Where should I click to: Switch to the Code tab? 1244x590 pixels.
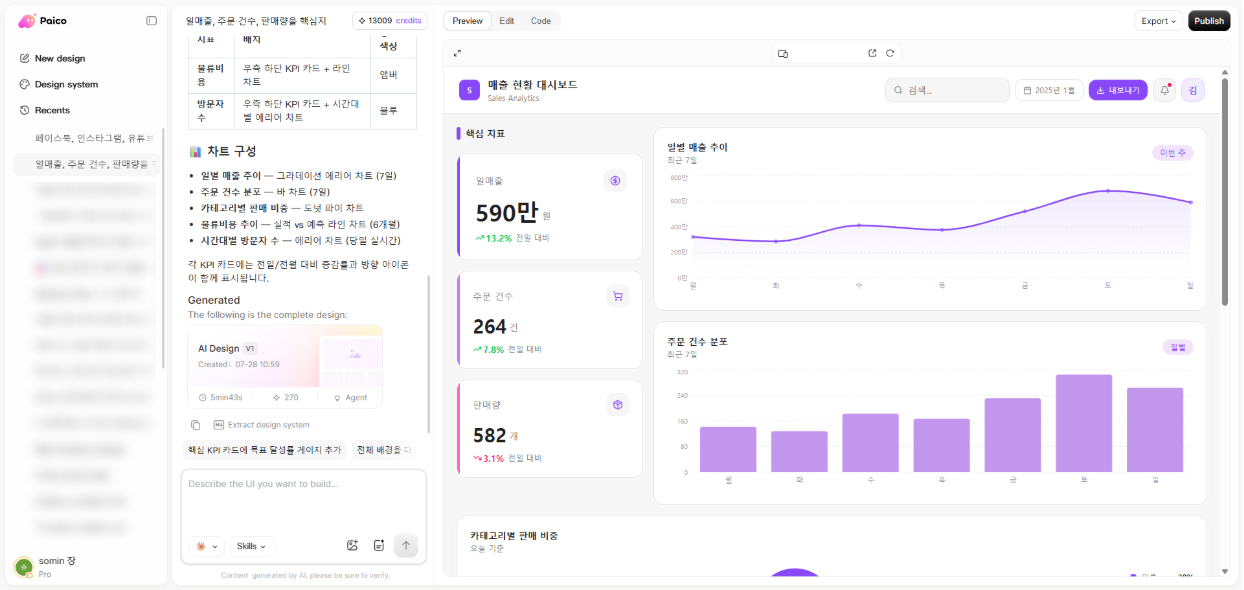tap(540, 21)
